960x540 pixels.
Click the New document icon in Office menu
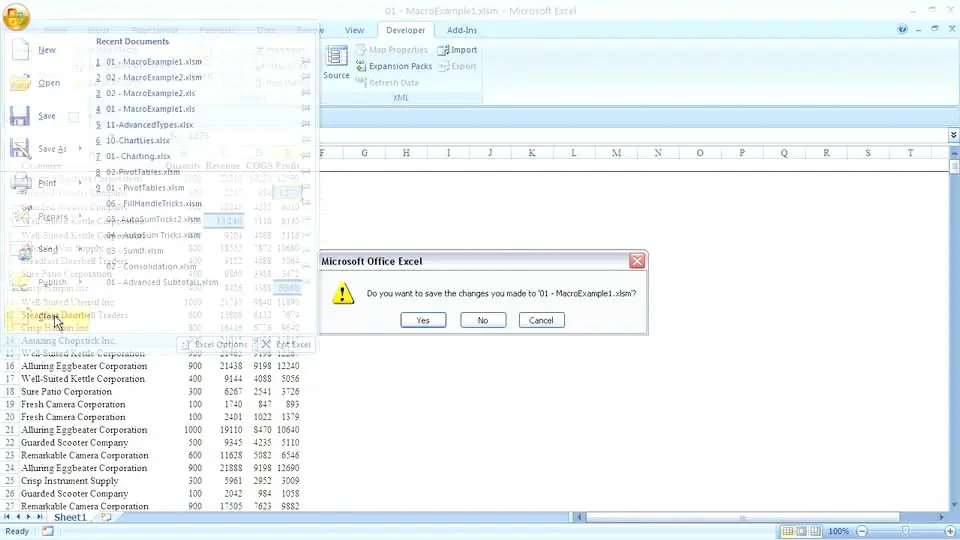click(x=20, y=50)
